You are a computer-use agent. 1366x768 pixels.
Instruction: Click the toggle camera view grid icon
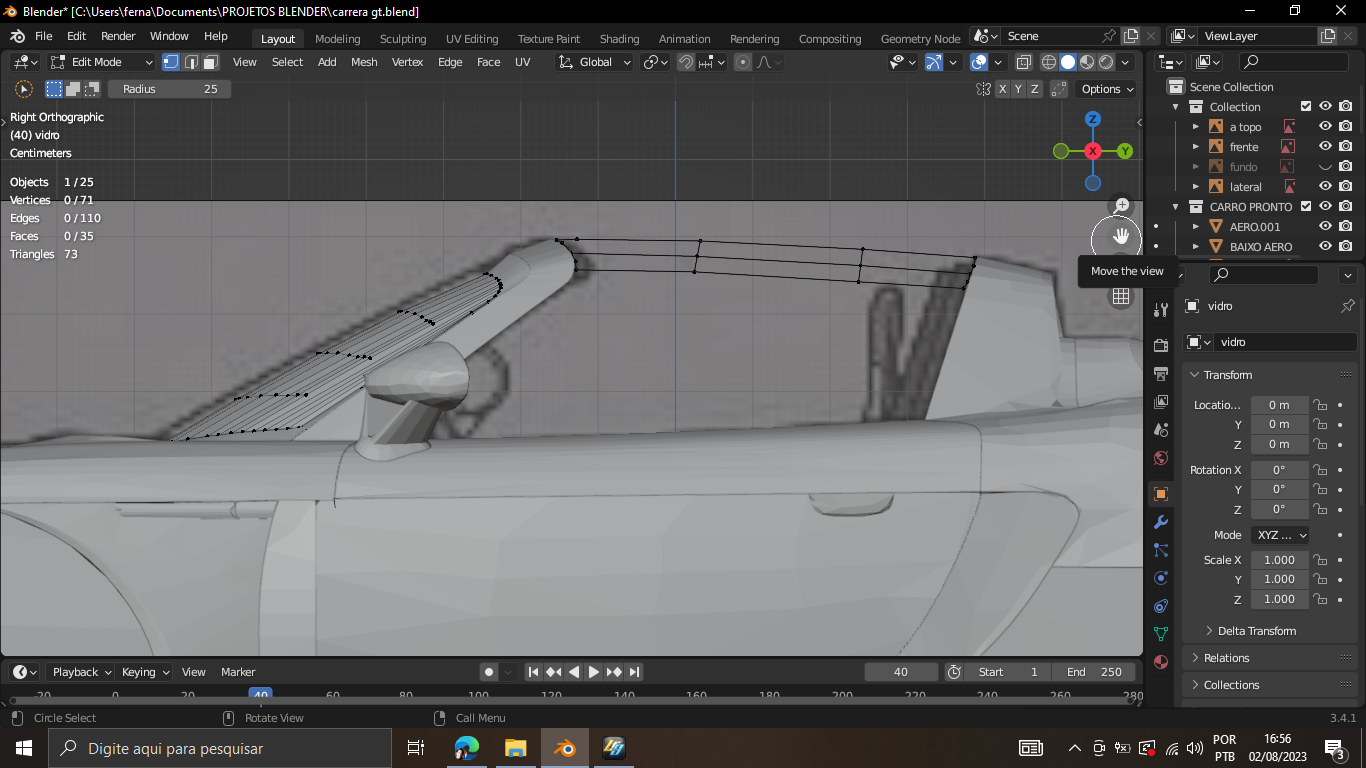1121,296
